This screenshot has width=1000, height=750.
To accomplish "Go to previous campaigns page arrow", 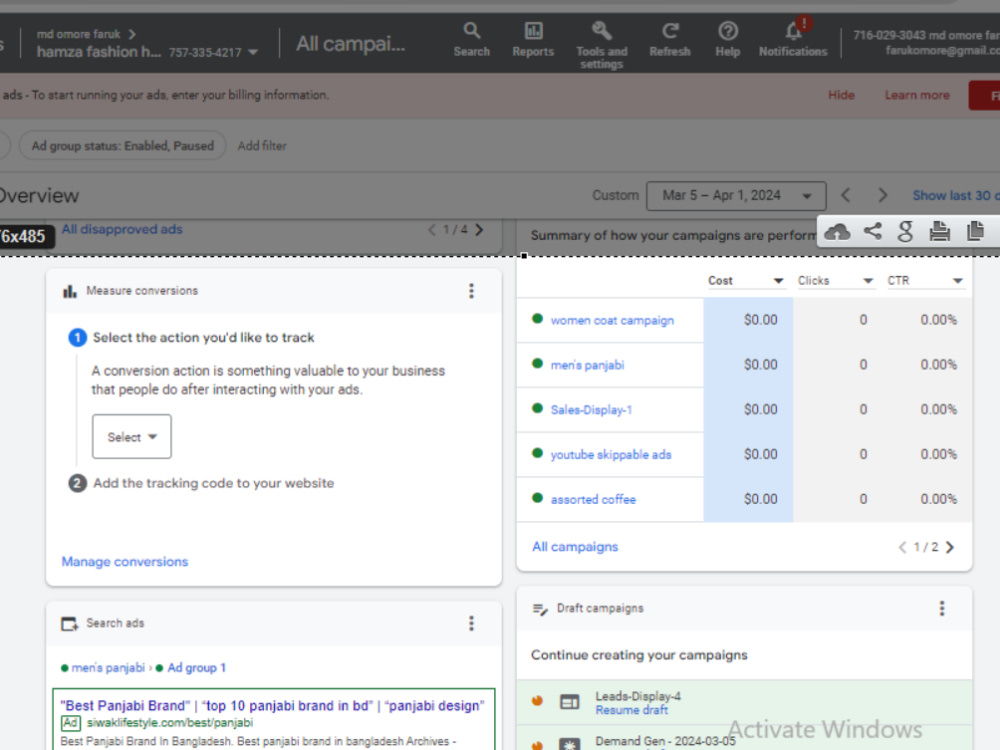I will (902, 547).
